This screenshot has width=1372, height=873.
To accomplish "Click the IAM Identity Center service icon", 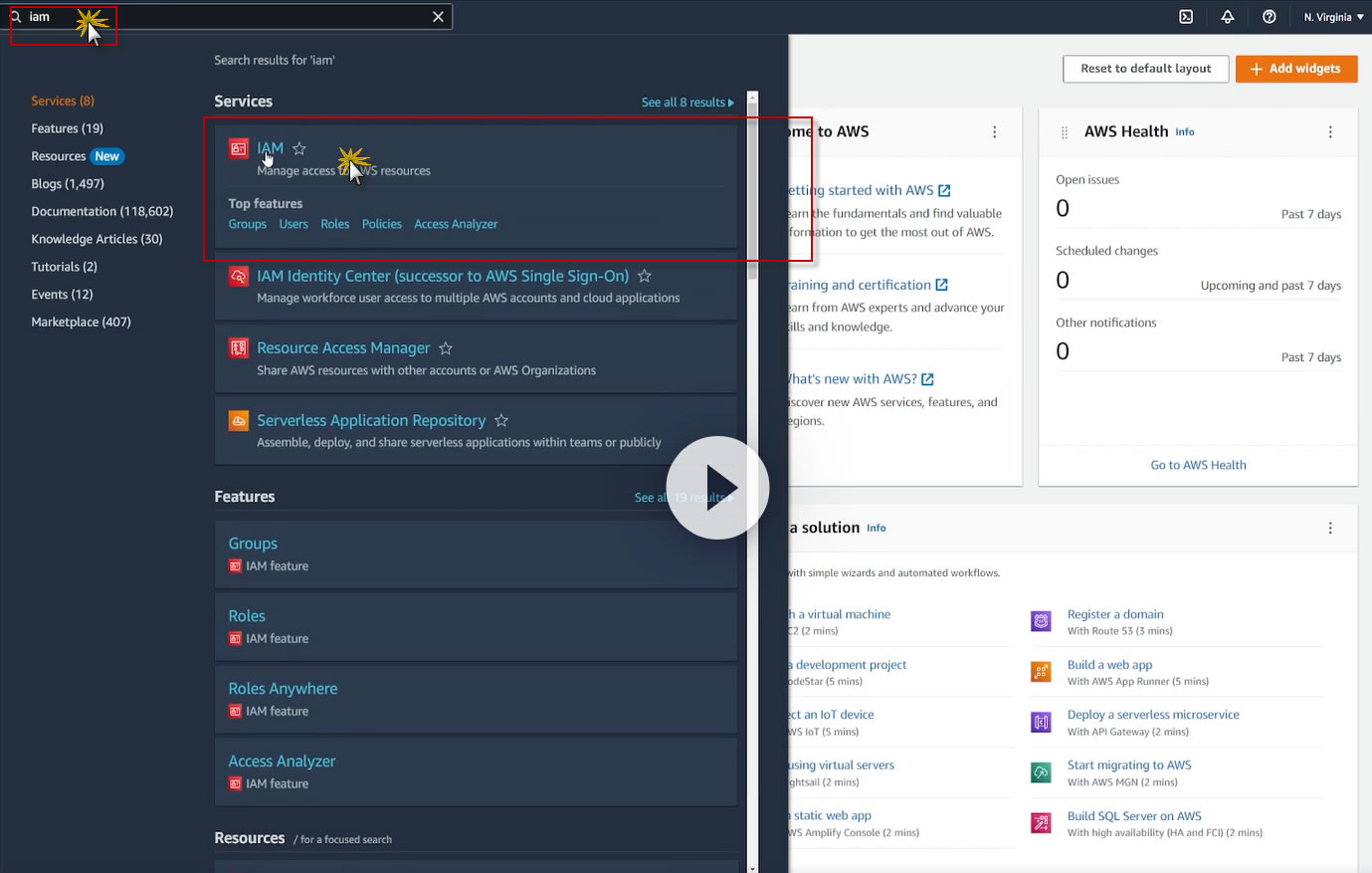I will pos(238,277).
